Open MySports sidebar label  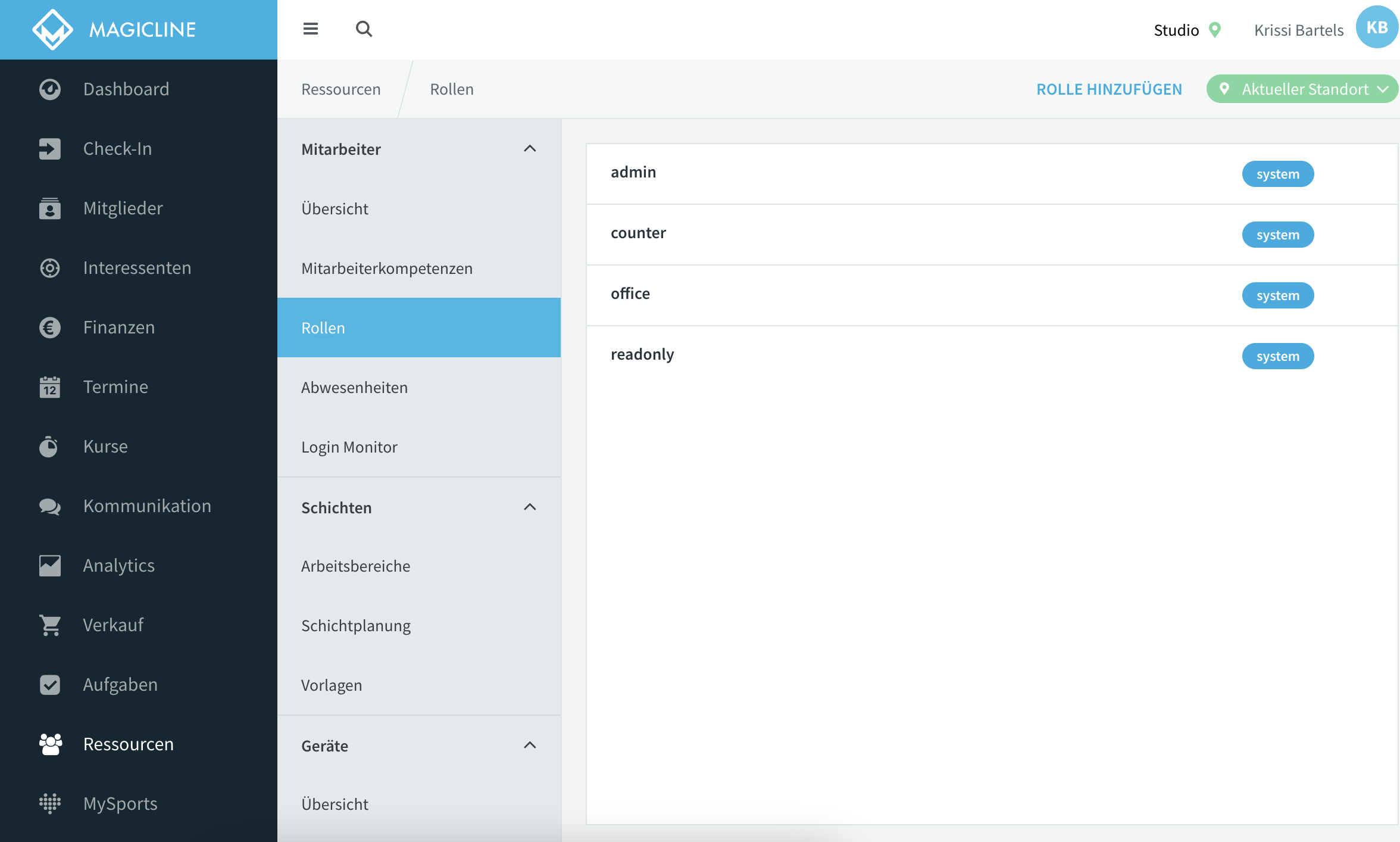120,804
